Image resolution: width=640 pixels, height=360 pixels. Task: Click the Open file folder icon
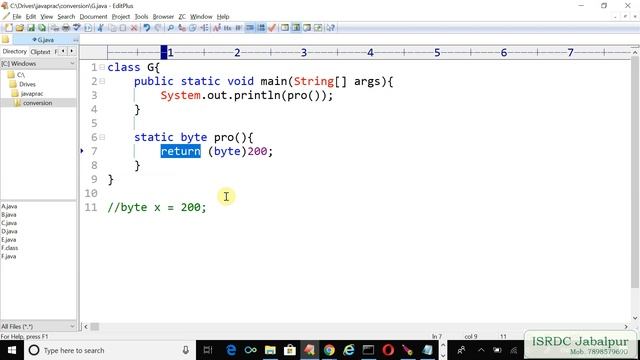coord(20,28)
